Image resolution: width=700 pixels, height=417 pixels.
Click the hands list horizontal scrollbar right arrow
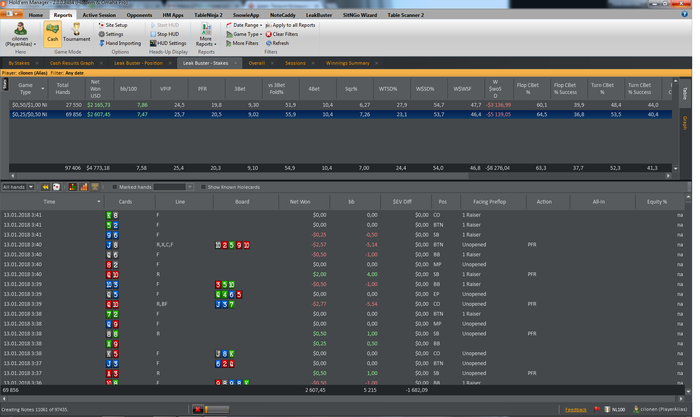tap(681, 398)
